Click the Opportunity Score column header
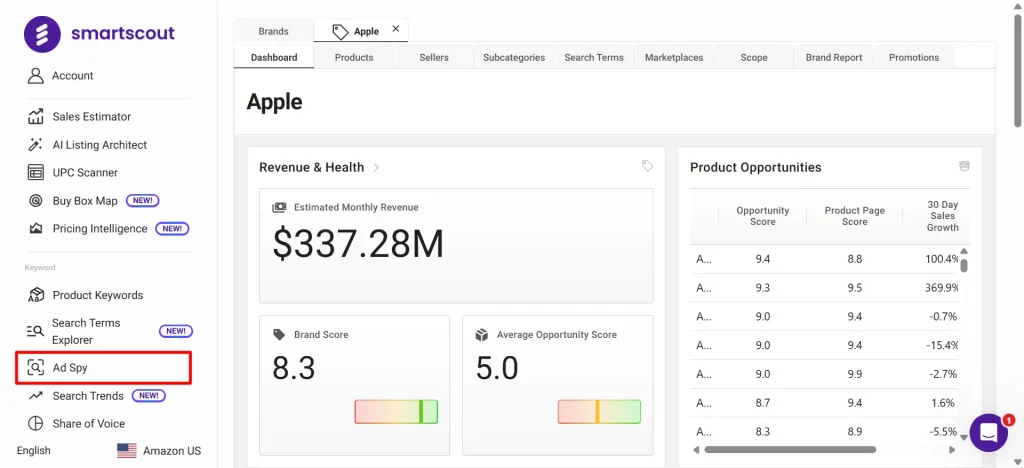 coord(762,216)
